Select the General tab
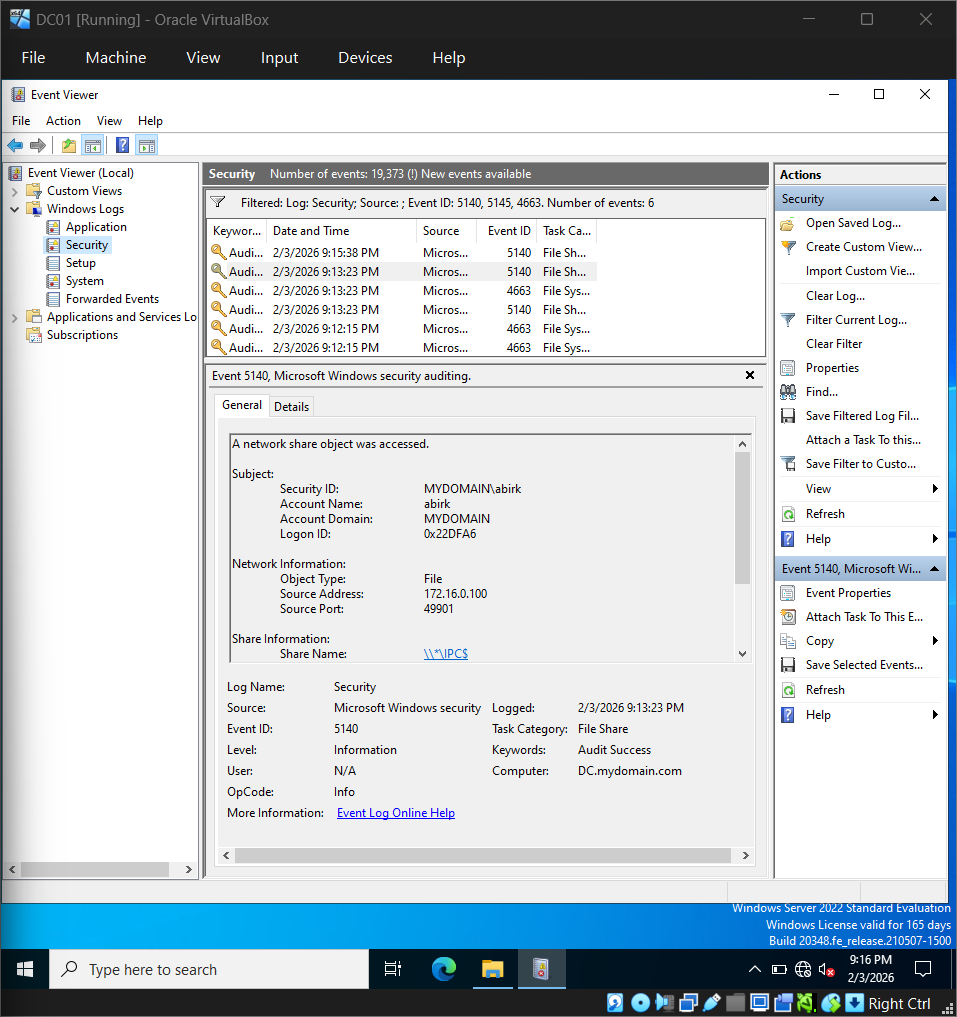This screenshot has height=1017, width=957. click(x=242, y=405)
